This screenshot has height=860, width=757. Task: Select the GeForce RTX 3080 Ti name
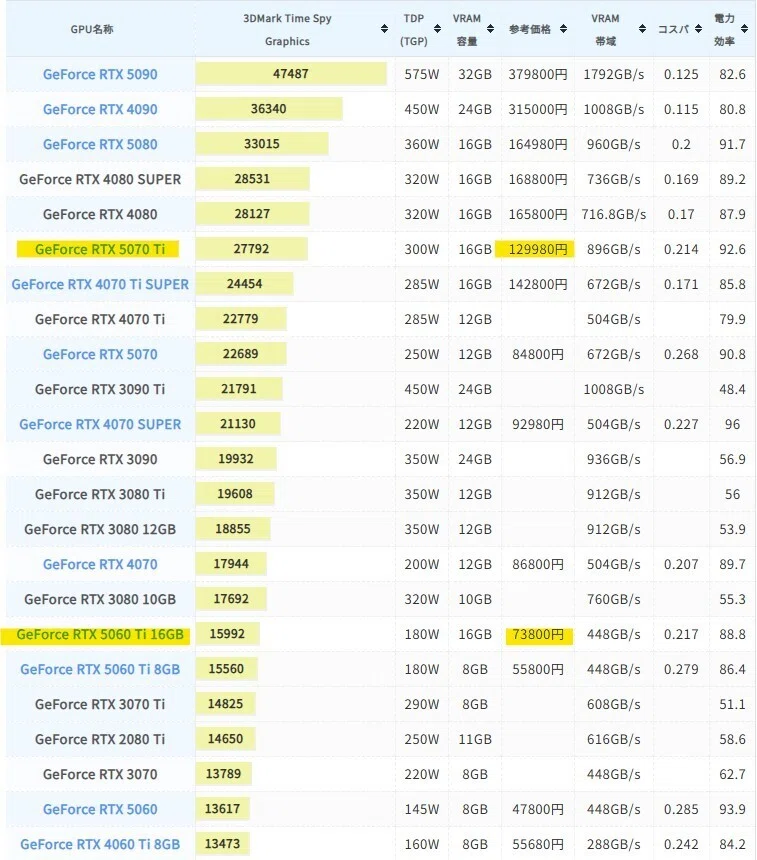pyautogui.click(x=100, y=494)
